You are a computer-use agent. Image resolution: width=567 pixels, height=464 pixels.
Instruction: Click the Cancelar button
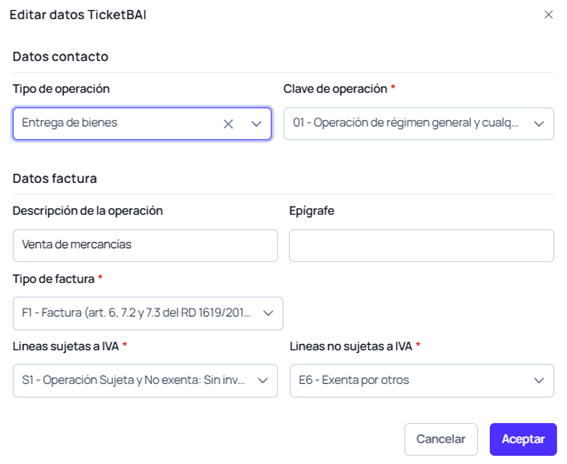(441, 439)
